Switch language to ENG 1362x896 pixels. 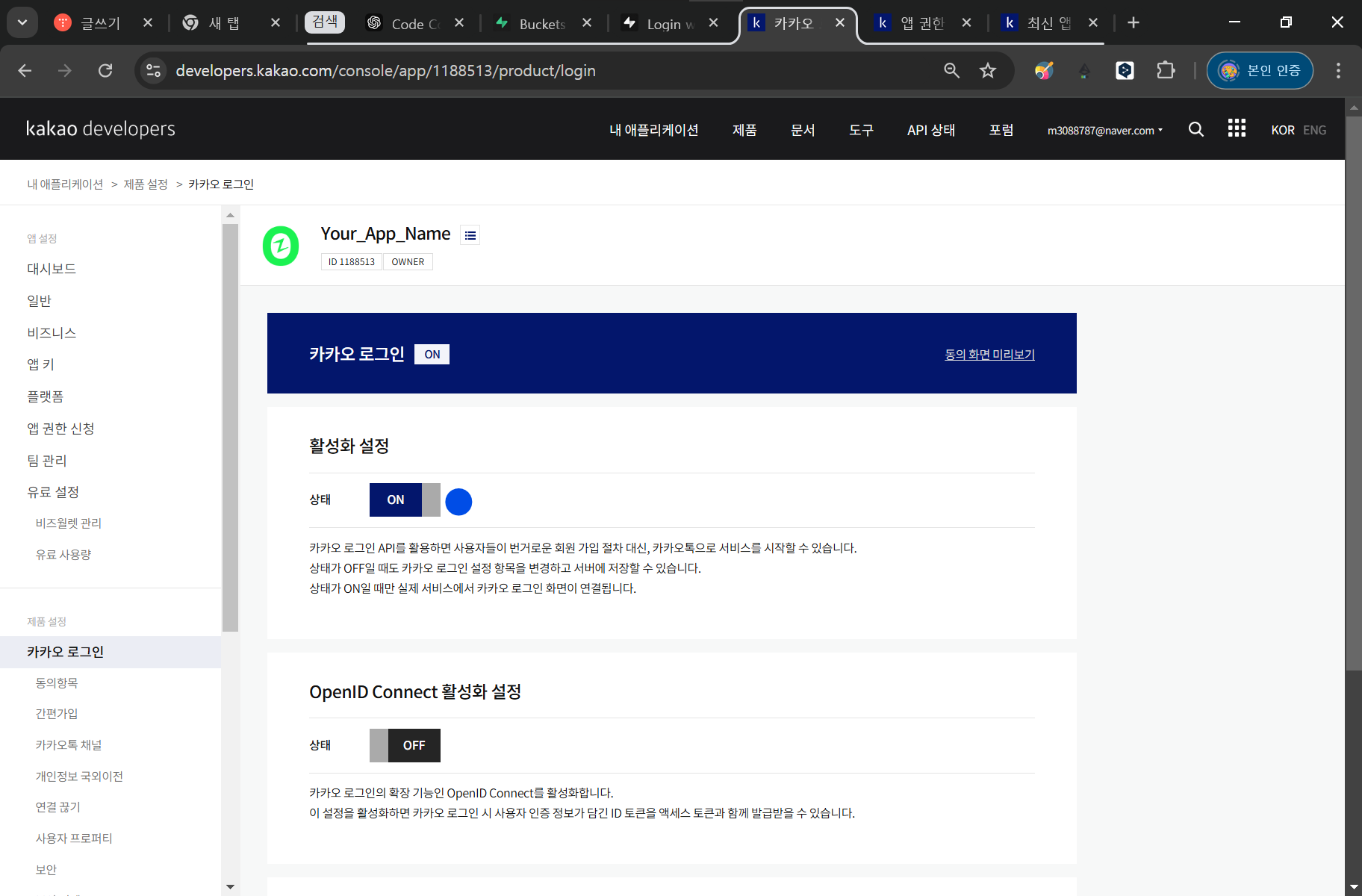1314,130
